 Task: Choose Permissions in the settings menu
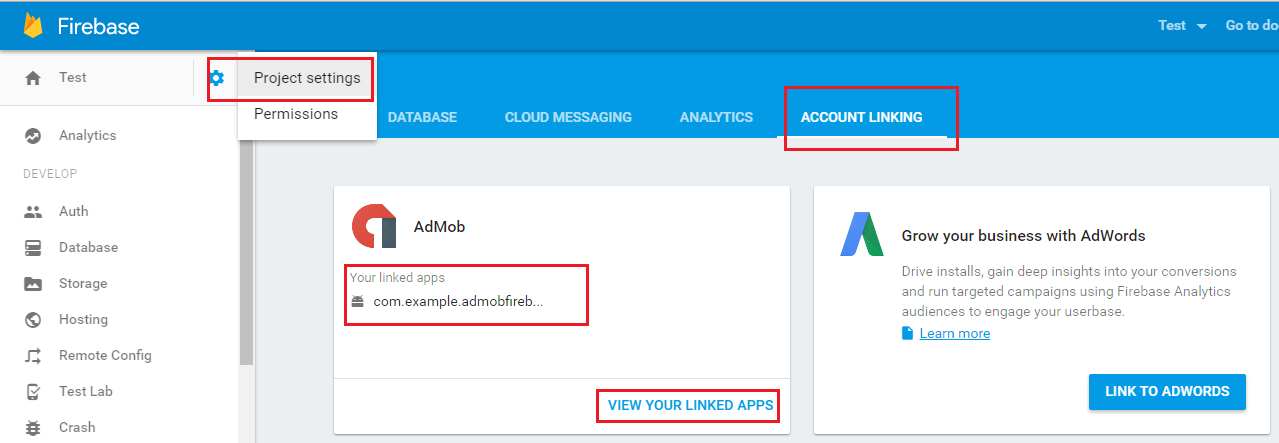296,114
